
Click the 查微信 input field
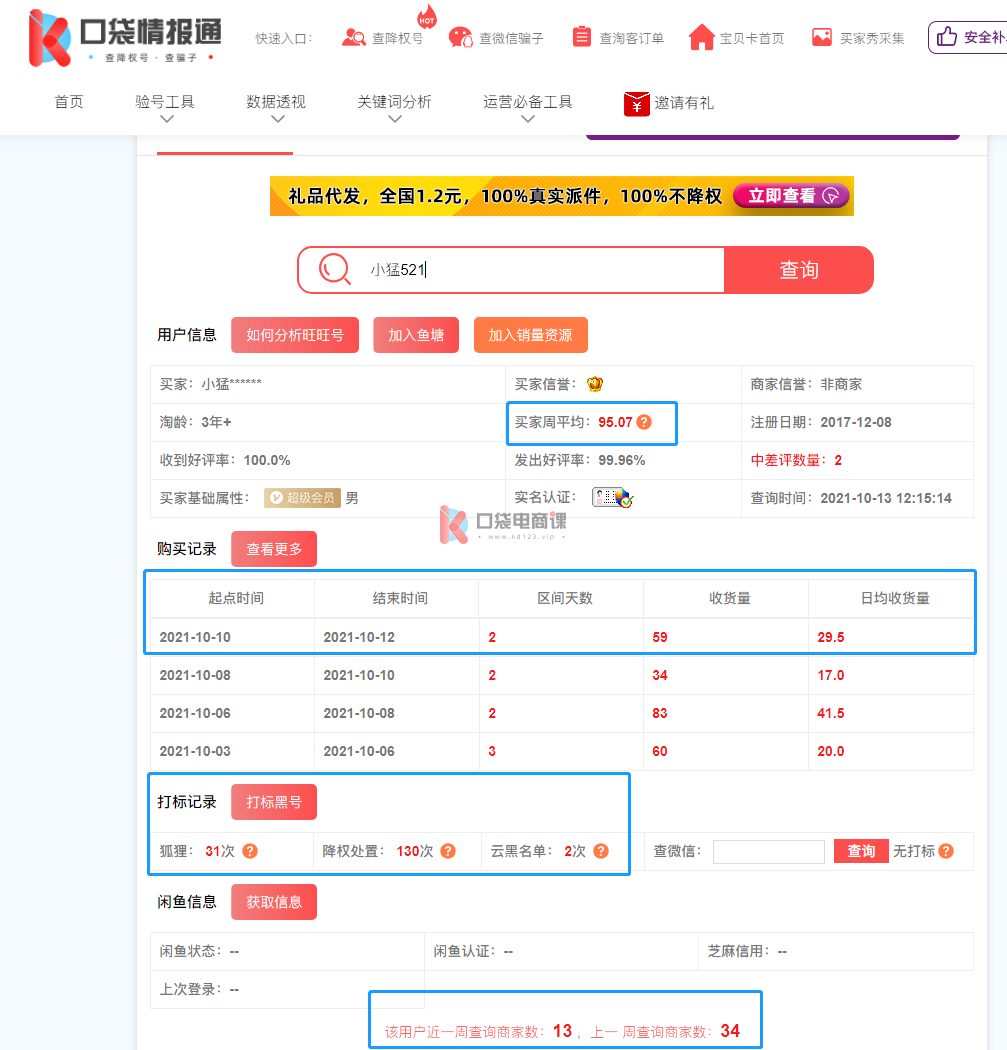(768, 851)
